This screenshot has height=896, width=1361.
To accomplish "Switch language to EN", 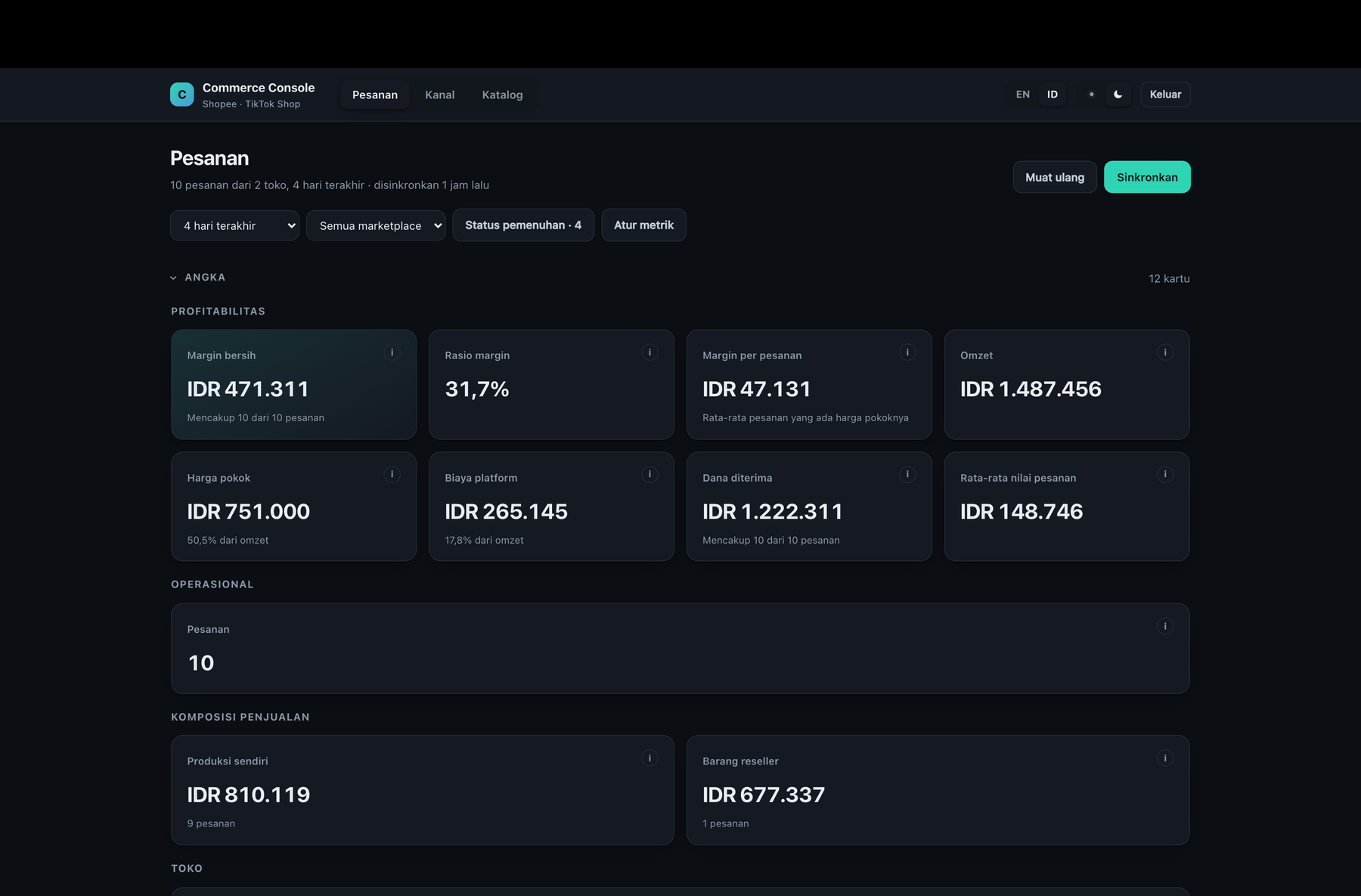I will point(1023,95).
